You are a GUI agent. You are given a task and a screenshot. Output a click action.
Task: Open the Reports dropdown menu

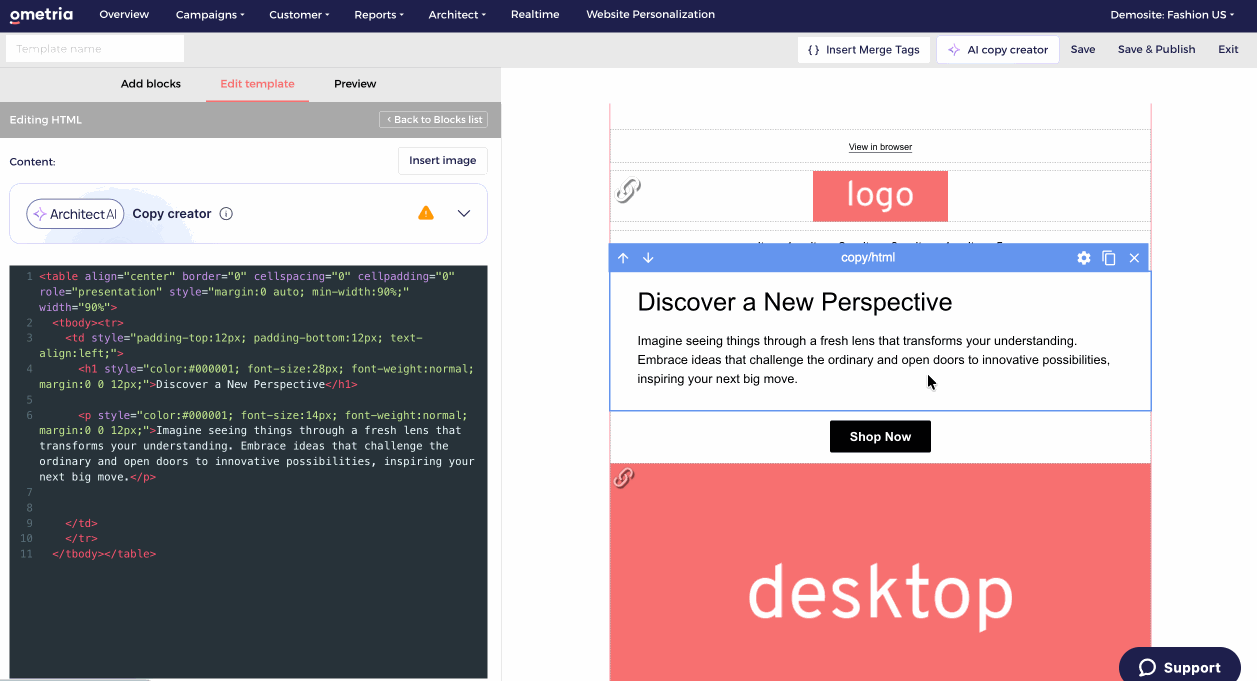[x=379, y=15]
